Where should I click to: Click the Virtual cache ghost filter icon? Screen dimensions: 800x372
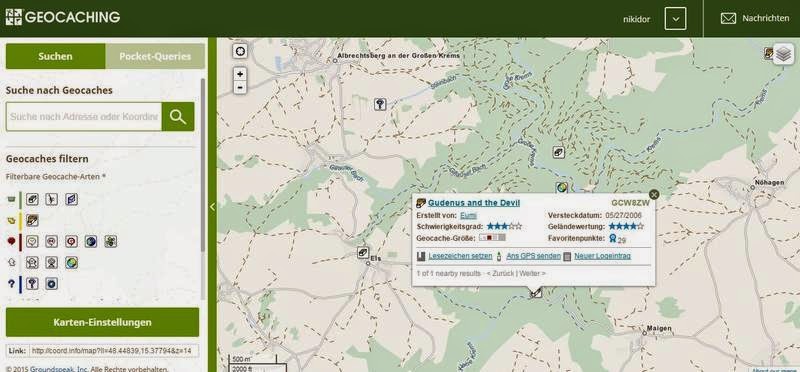pos(32,263)
